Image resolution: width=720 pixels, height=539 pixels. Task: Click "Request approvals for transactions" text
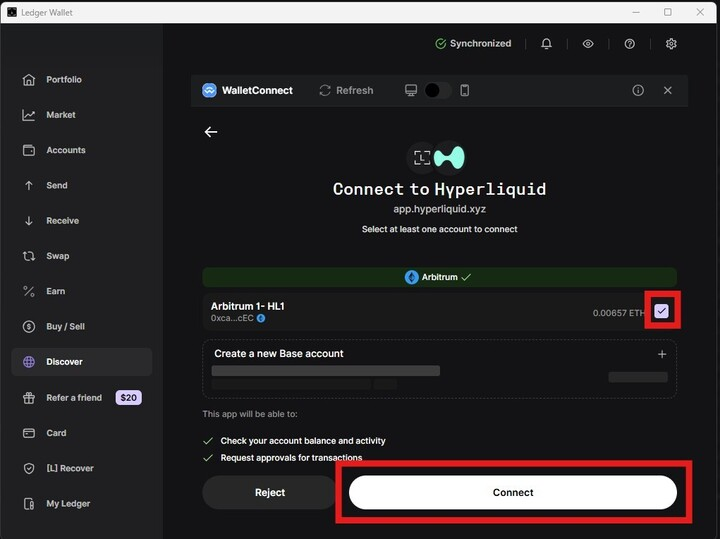point(291,458)
